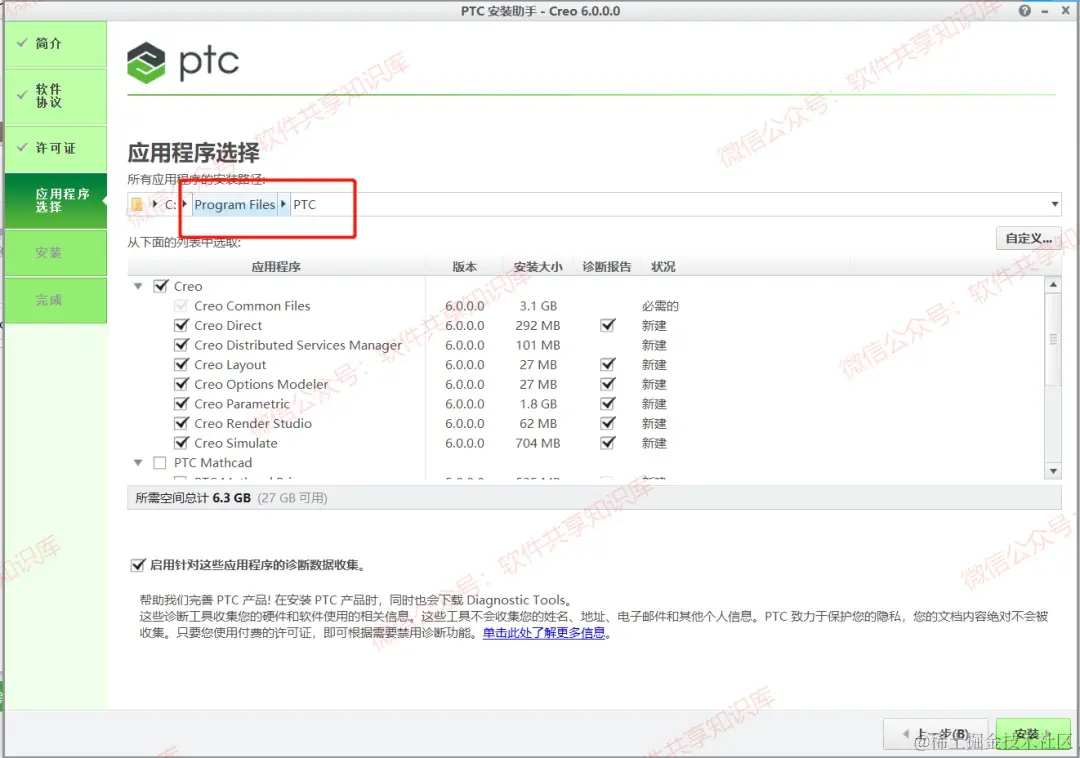Screen dimensions: 1080x758
Task: Uncheck Creo Simulate application
Action: pos(181,443)
